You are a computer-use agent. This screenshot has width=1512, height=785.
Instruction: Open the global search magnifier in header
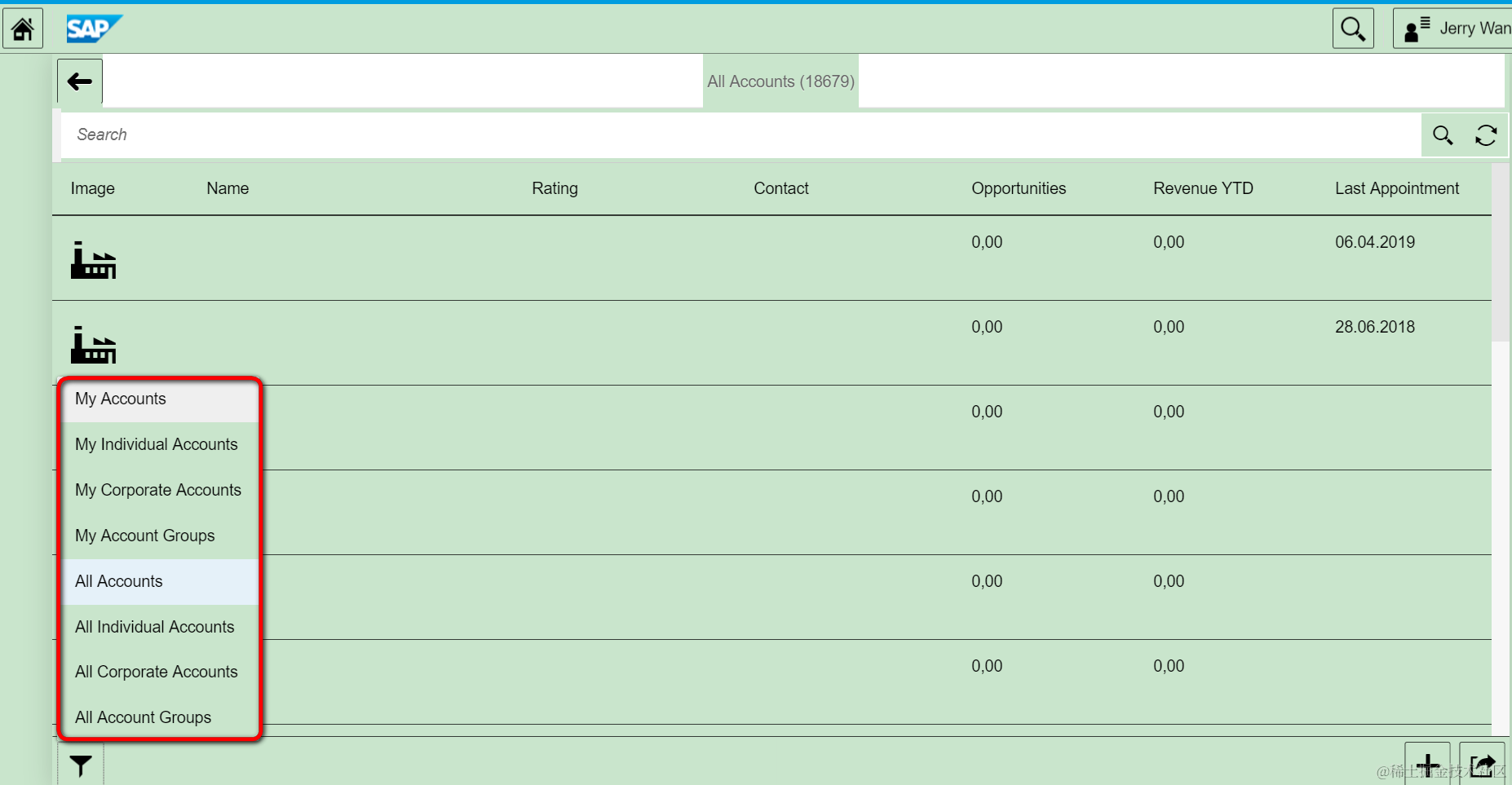[x=1353, y=29]
